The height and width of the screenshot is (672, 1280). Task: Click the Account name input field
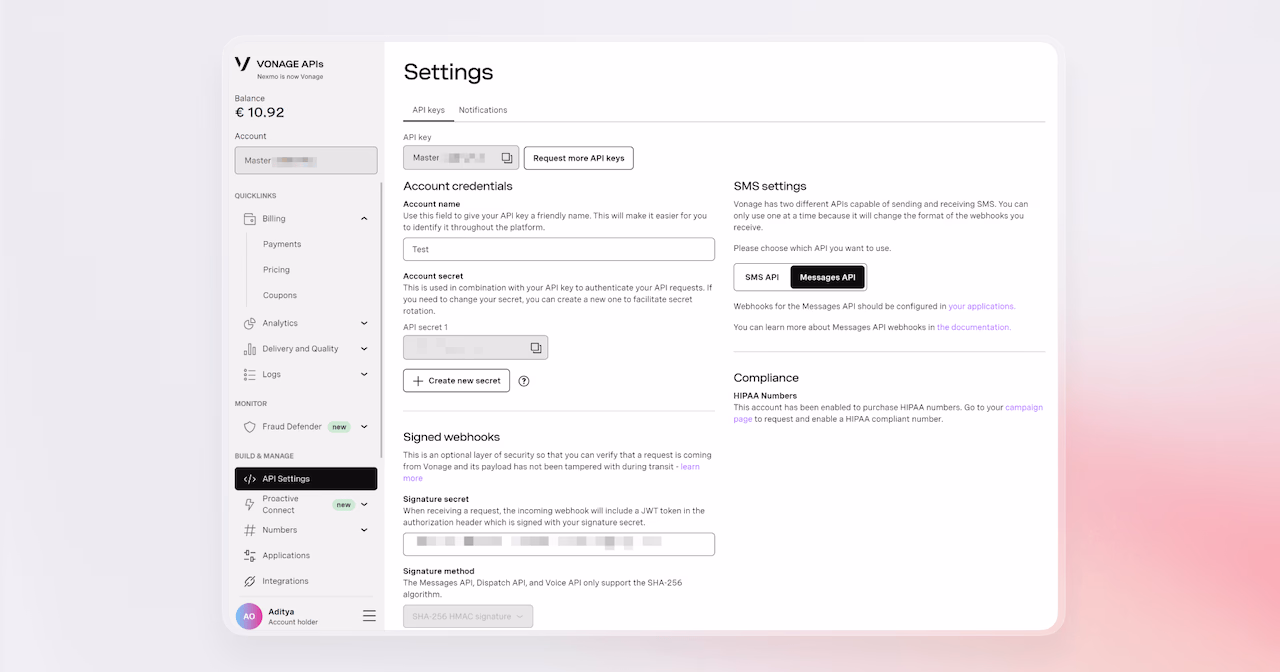559,249
